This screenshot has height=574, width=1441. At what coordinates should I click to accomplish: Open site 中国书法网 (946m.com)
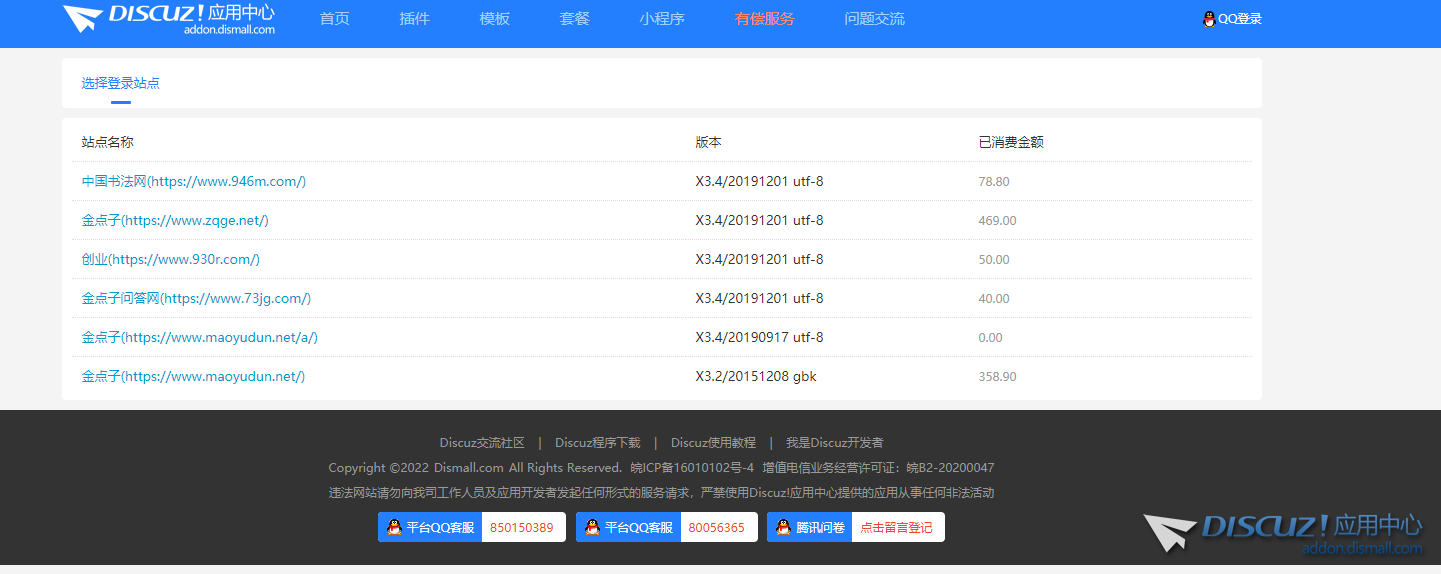coord(194,181)
